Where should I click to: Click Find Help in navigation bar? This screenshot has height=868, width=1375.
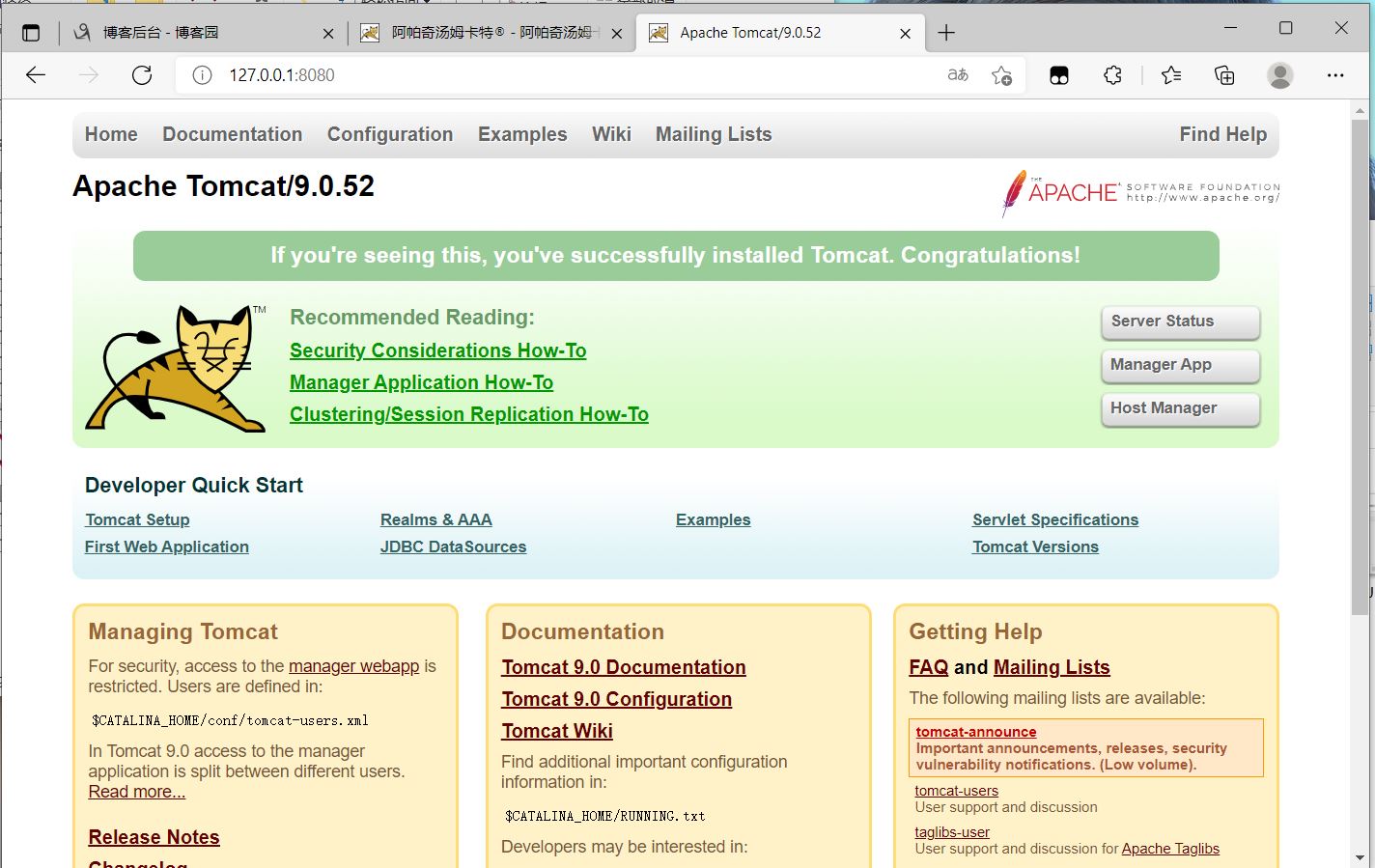click(1222, 134)
